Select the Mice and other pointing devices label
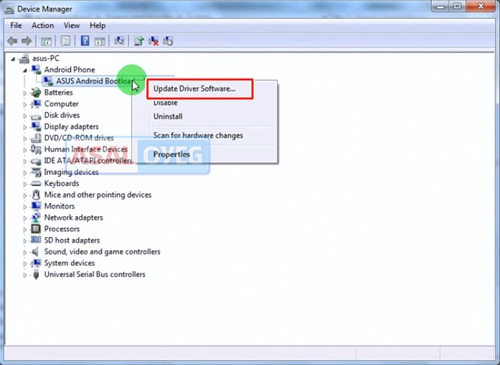This screenshot has width=500, height=365. click(98, 195)
